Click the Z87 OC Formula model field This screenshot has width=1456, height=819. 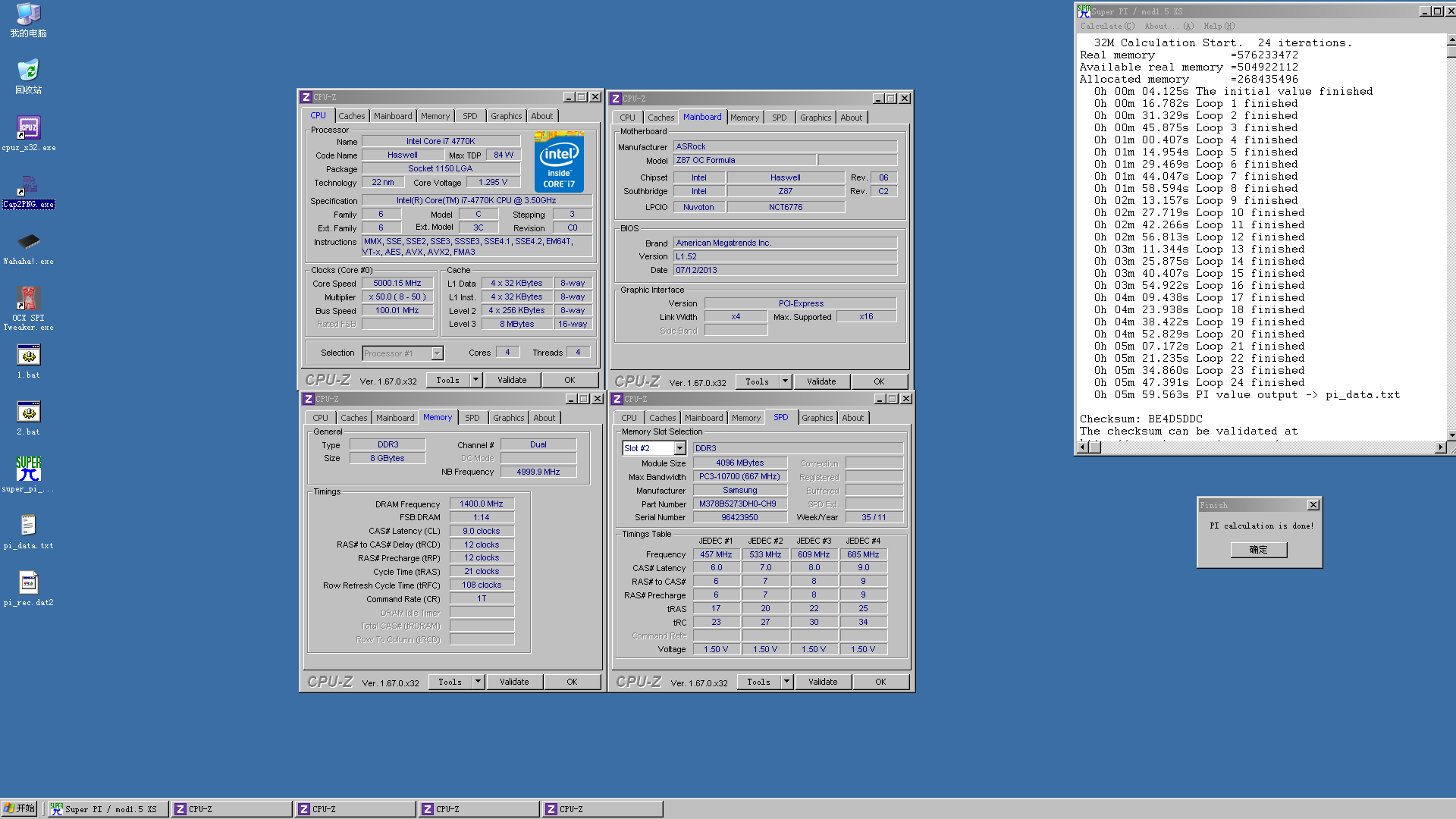pyautogui.click(x=744, y=160)
